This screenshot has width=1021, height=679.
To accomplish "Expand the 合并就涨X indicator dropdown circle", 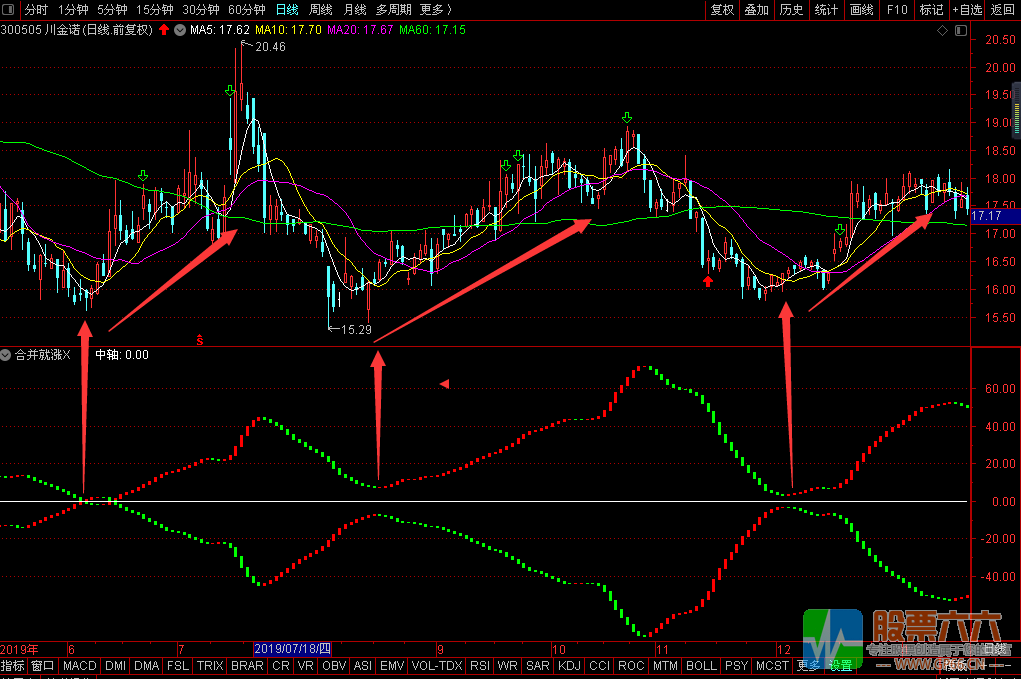I will point(6,355).
